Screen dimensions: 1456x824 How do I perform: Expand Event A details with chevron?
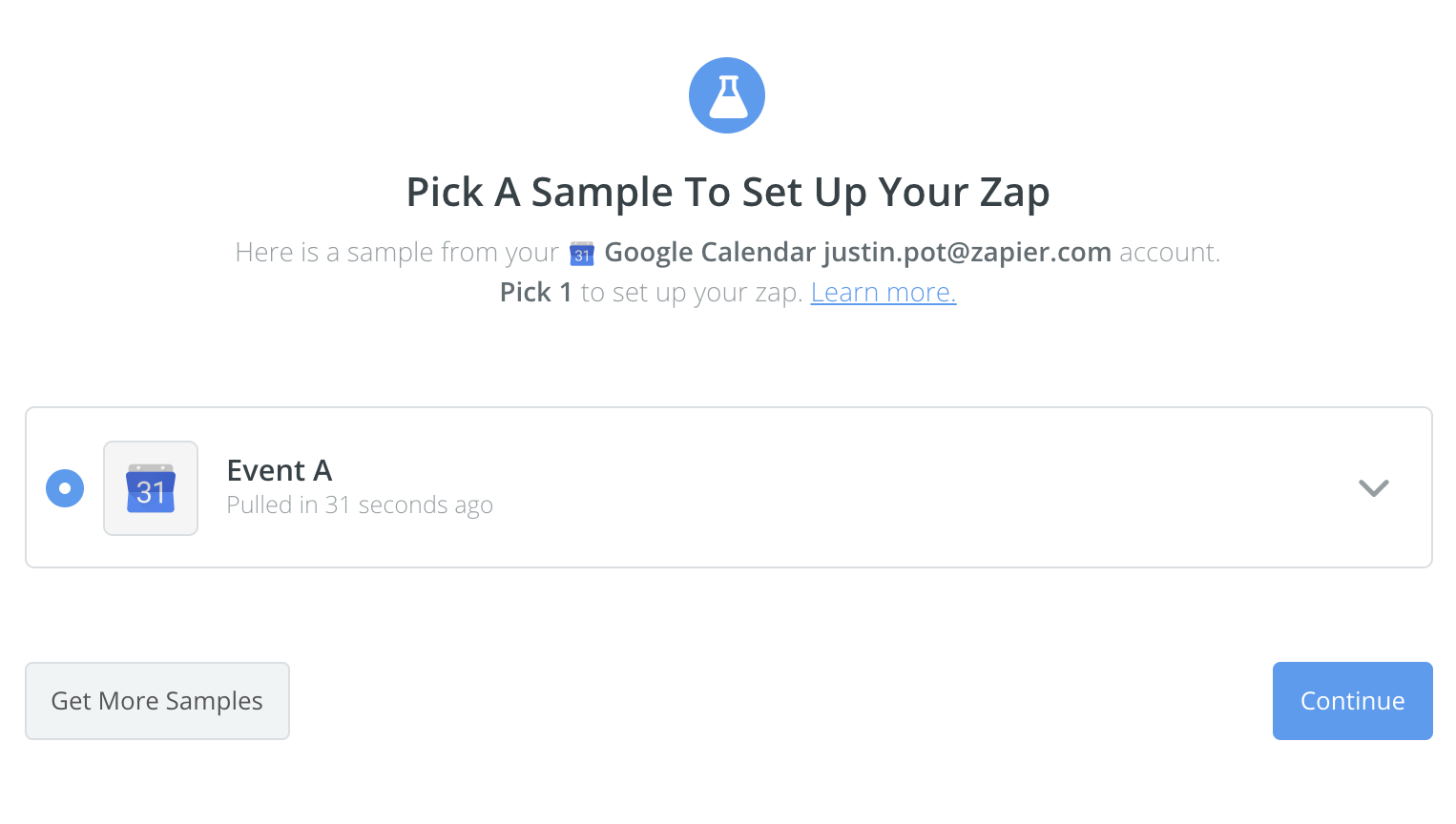[x=1373, y=488]
